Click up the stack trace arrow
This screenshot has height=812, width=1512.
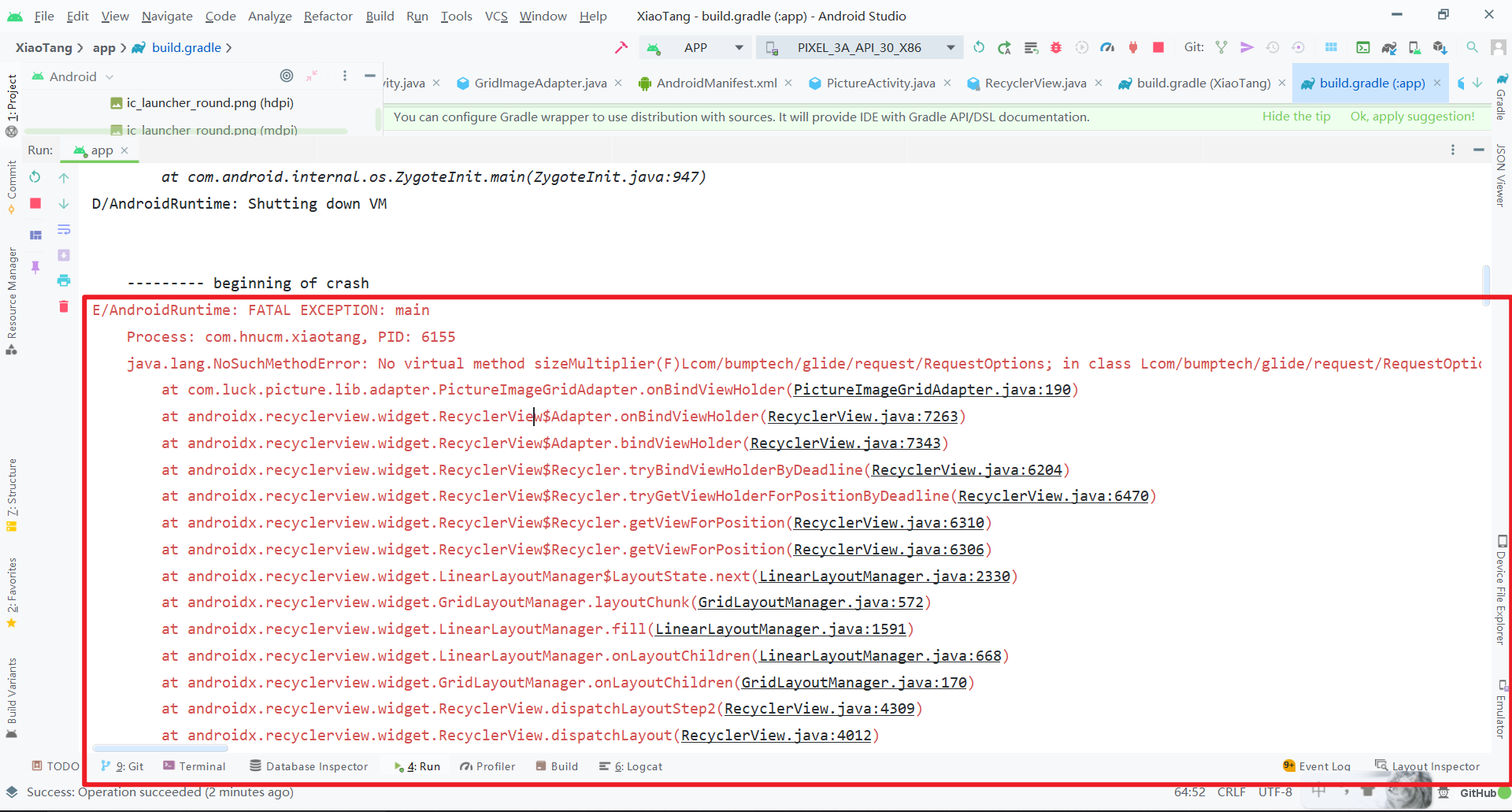(64, 177)
